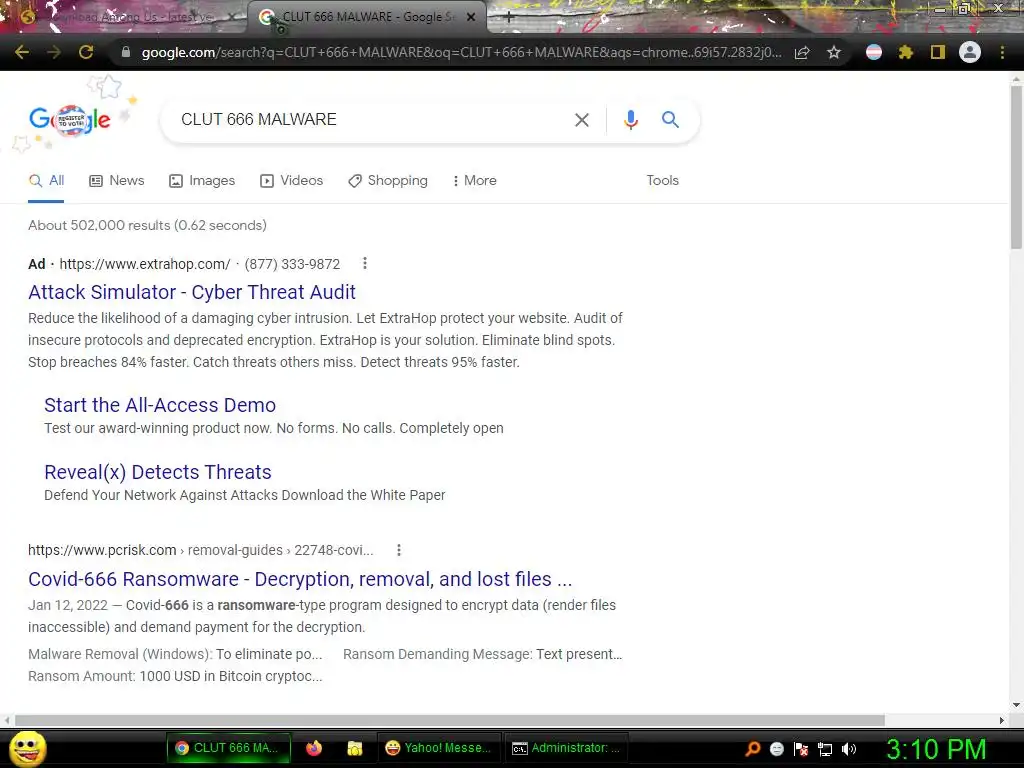Click the network tray icon
Viewport: 1024px width, 768px height.
tap(825, 749)
